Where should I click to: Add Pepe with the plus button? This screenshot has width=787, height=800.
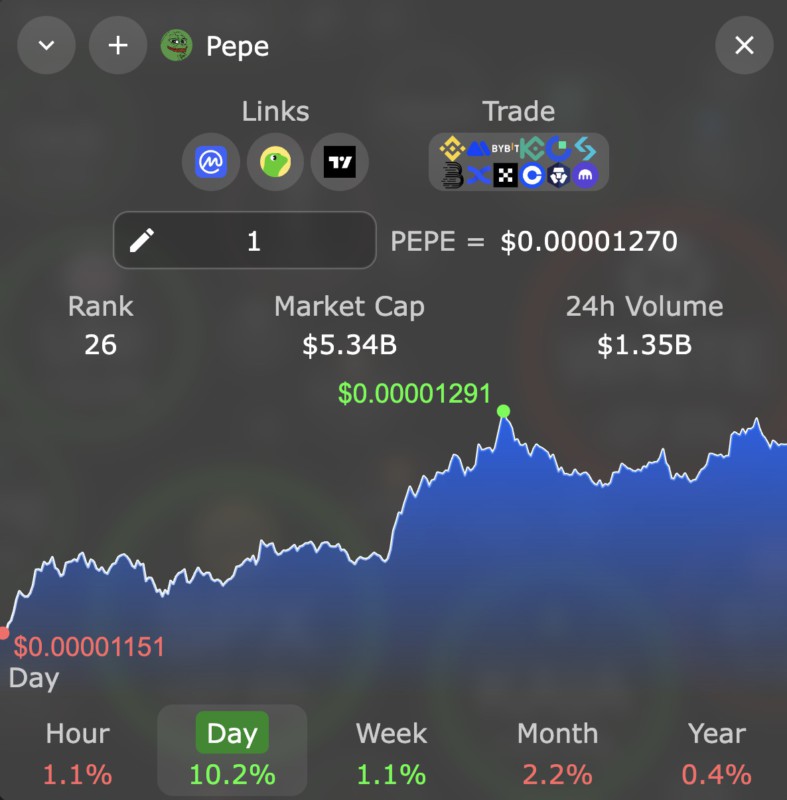(x=118, y=45)
